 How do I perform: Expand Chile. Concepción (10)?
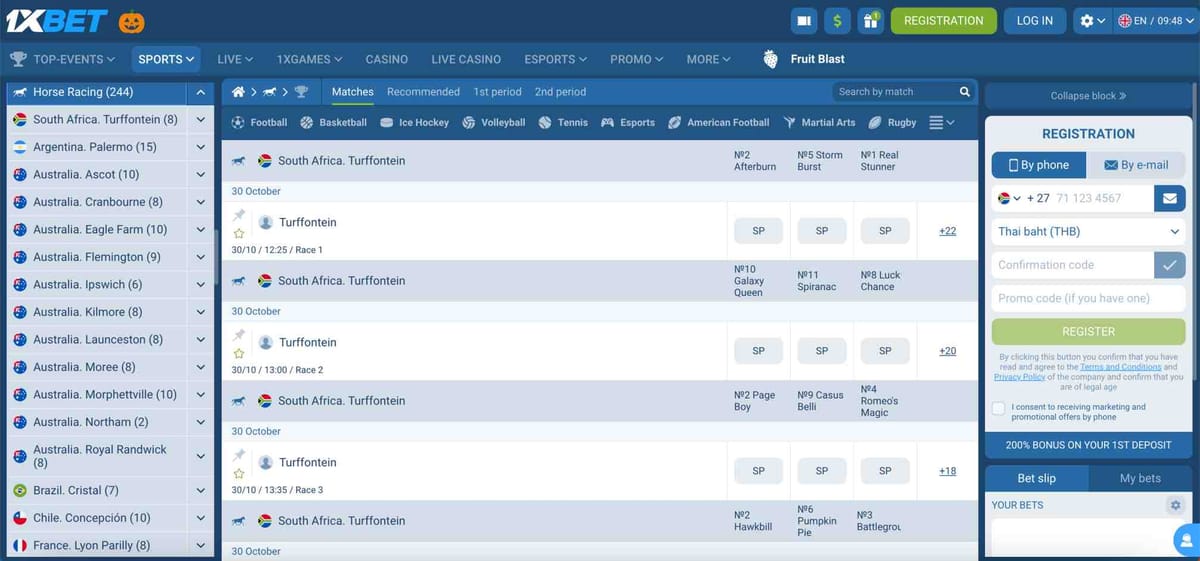click(201, 518)
